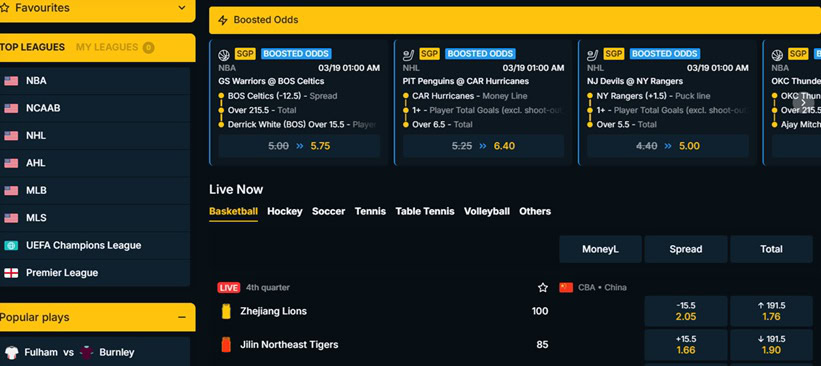The width and height of the screenshot is (821, 366).
Task: Select the boosted 6.40 odds button
Action: (x=483, y=146)
